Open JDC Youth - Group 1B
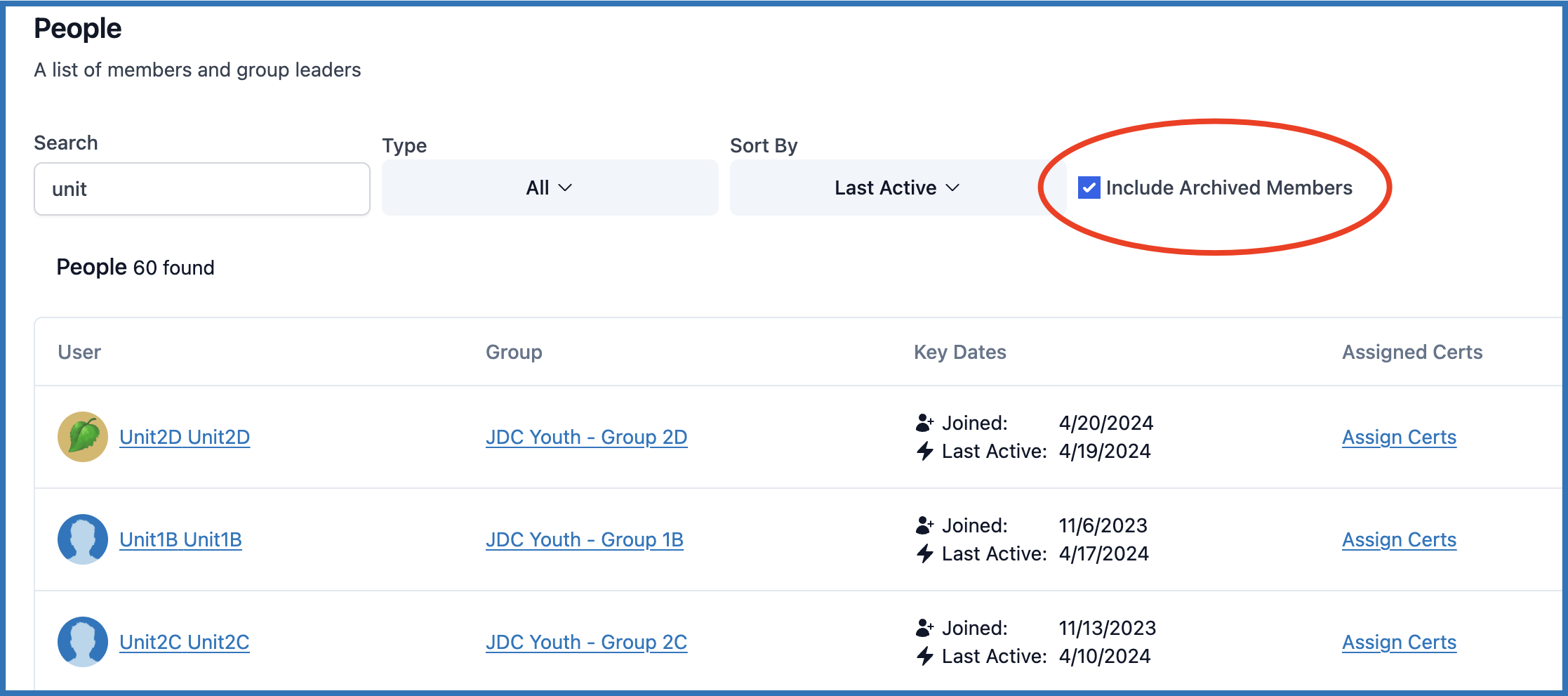The height and width of the screenshot is (696, 1568). pos(584,539)
